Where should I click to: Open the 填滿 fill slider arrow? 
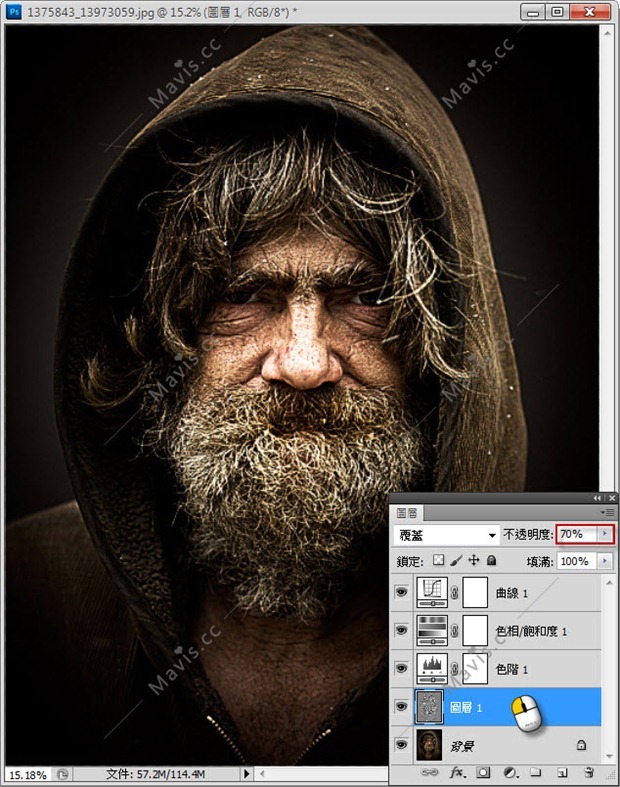click(605, 561)
